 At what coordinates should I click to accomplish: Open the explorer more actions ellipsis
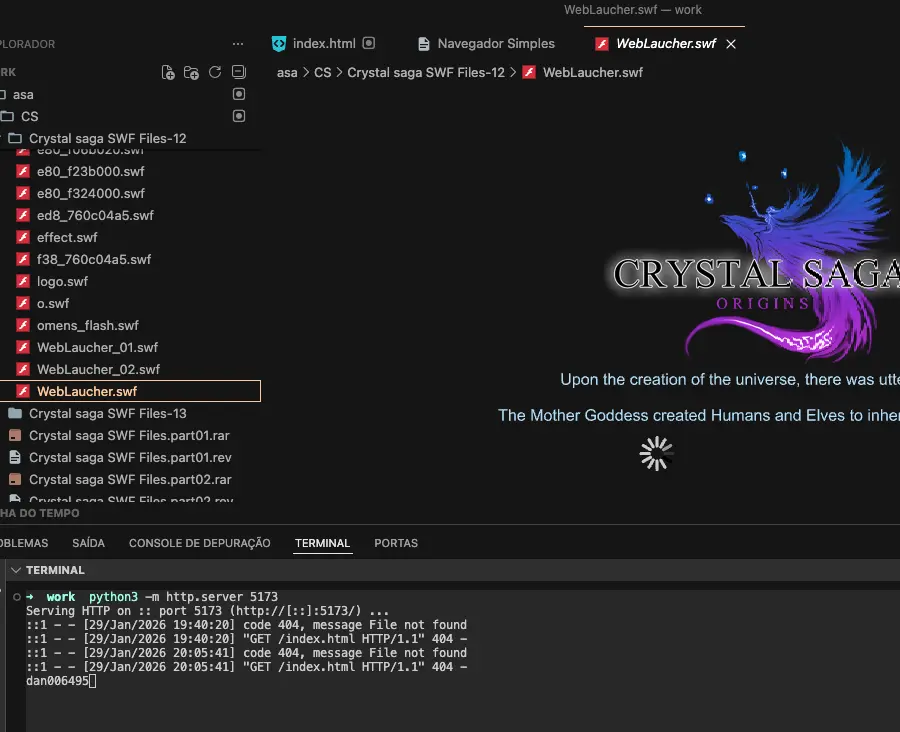(x=238, y=44)
